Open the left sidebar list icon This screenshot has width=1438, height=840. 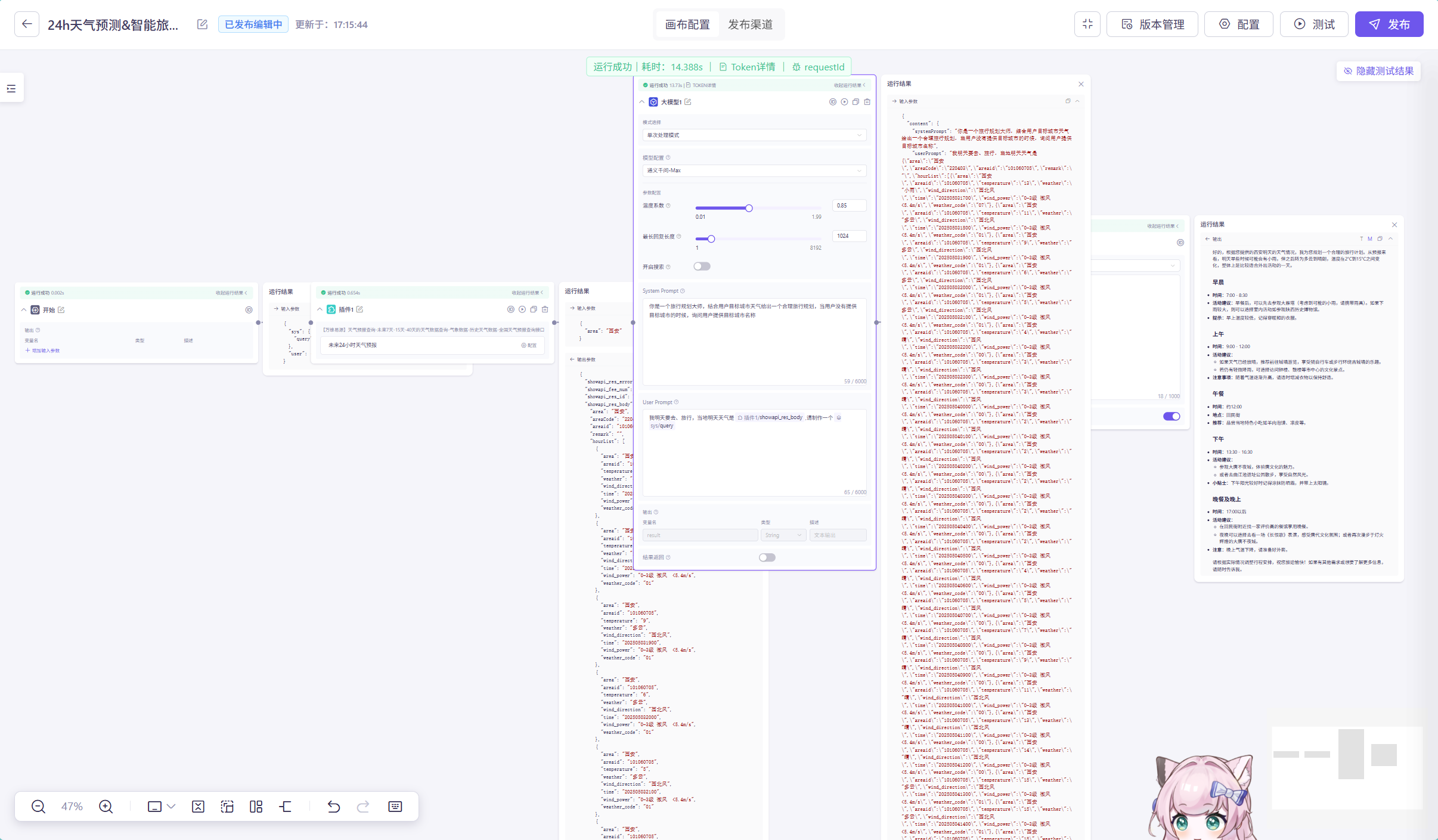(11, 88)
